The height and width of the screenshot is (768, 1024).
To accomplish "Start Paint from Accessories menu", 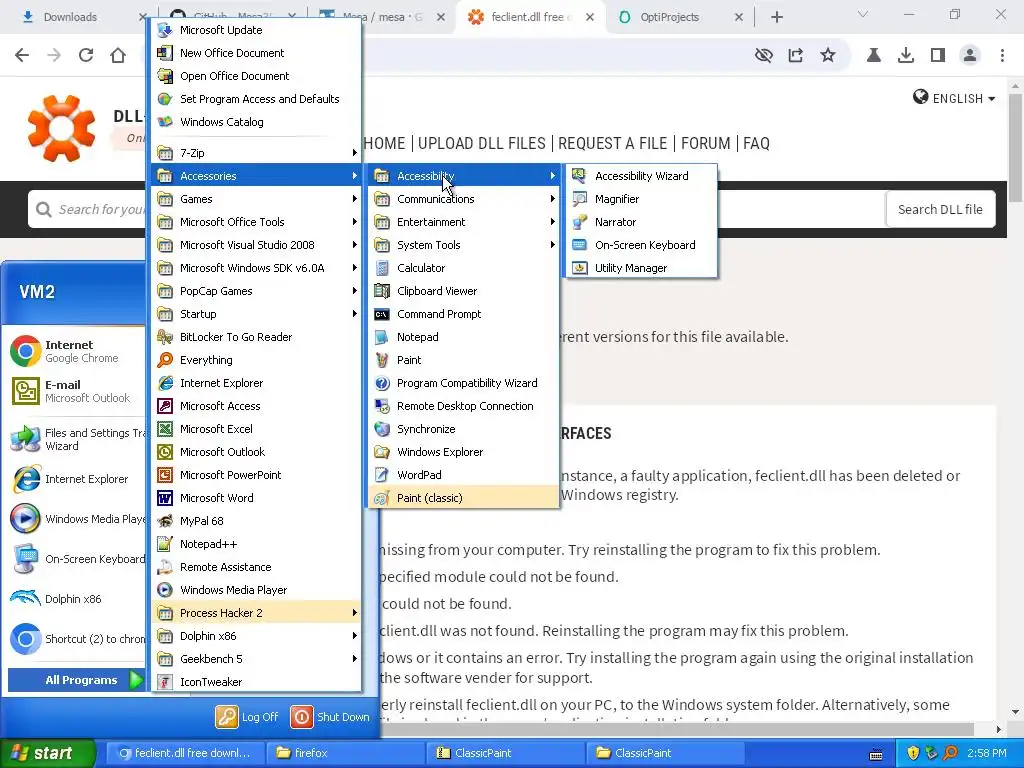I will click(463, 360).
